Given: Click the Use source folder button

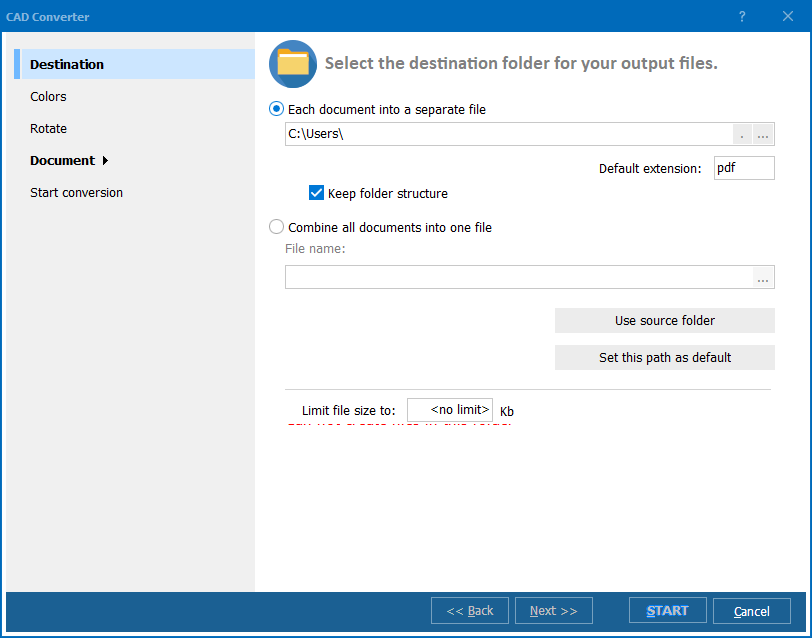Looking at the screenshot, I should pyautogui.click(x=664, y=321).
